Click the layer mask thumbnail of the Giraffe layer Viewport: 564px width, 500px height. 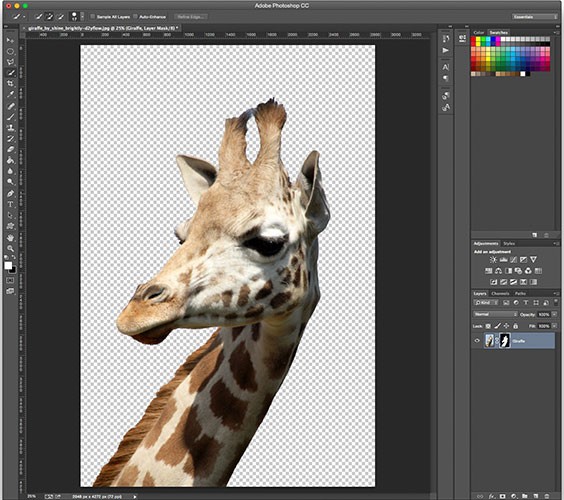tap(505, 341)
